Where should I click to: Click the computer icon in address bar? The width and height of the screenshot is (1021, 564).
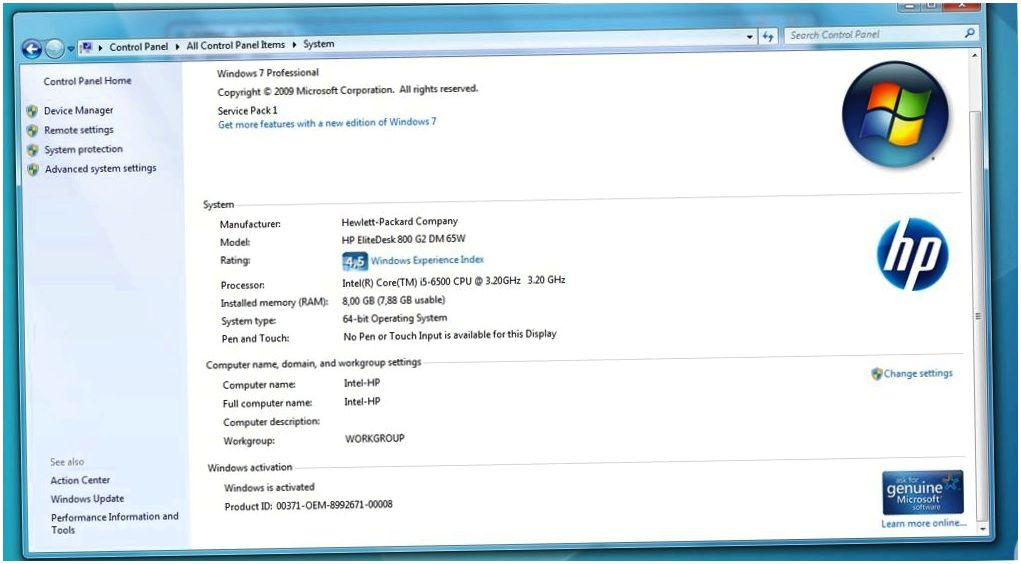[x=87, y=48]
